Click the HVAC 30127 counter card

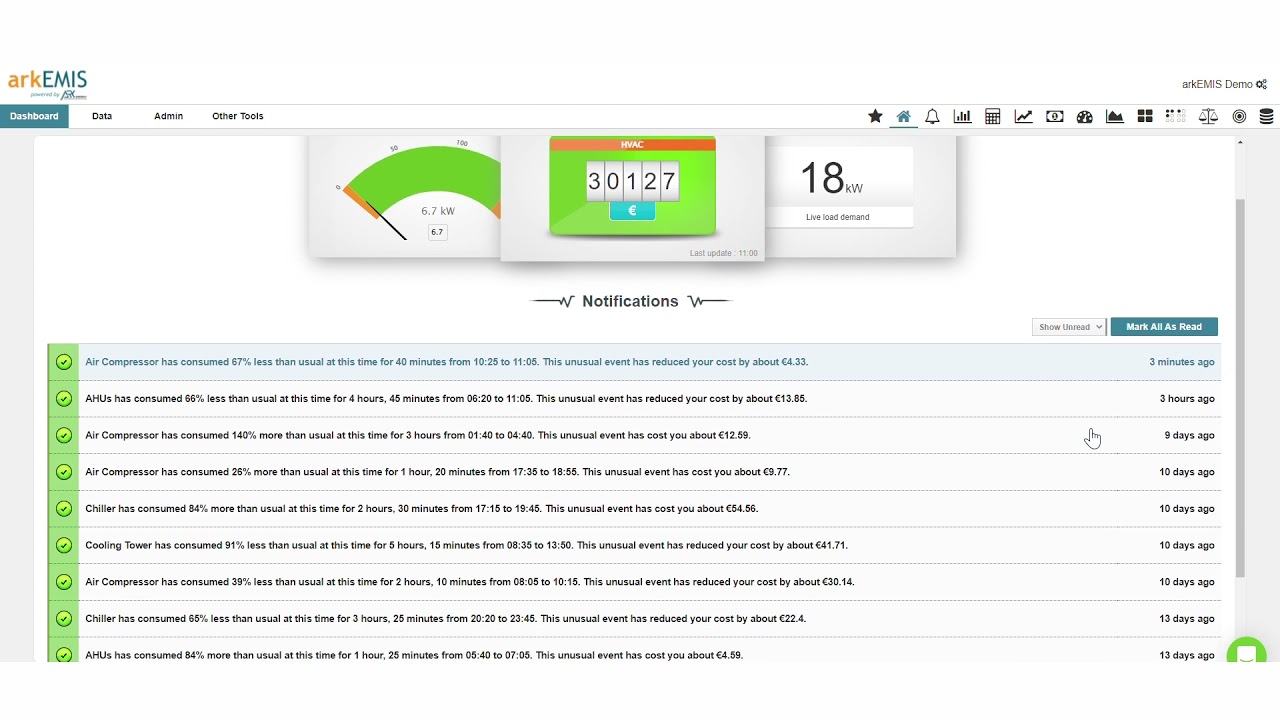632,187
